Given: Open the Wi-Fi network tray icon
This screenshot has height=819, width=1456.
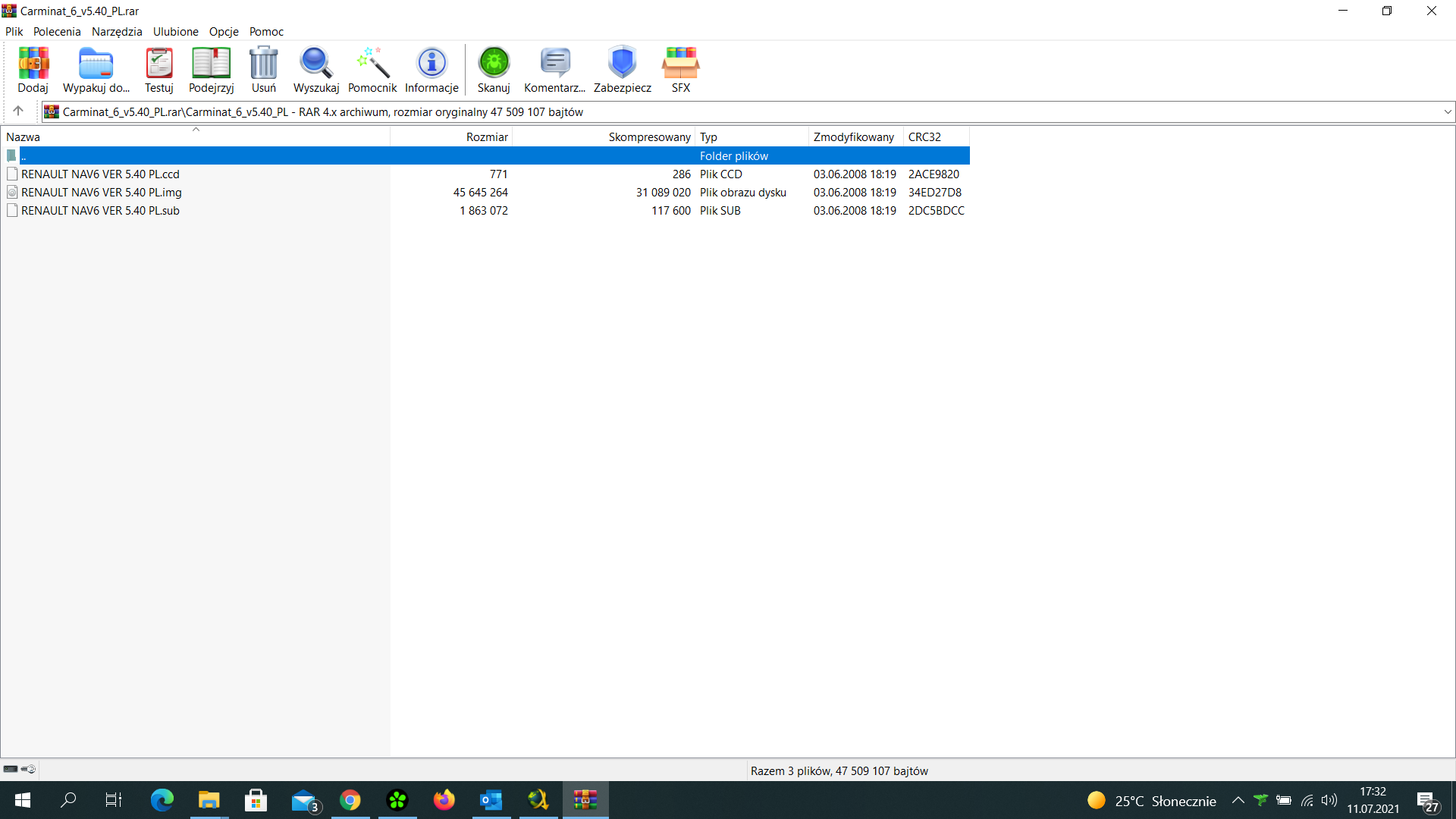Looking at the screenshot, I should click(1307, 800).
